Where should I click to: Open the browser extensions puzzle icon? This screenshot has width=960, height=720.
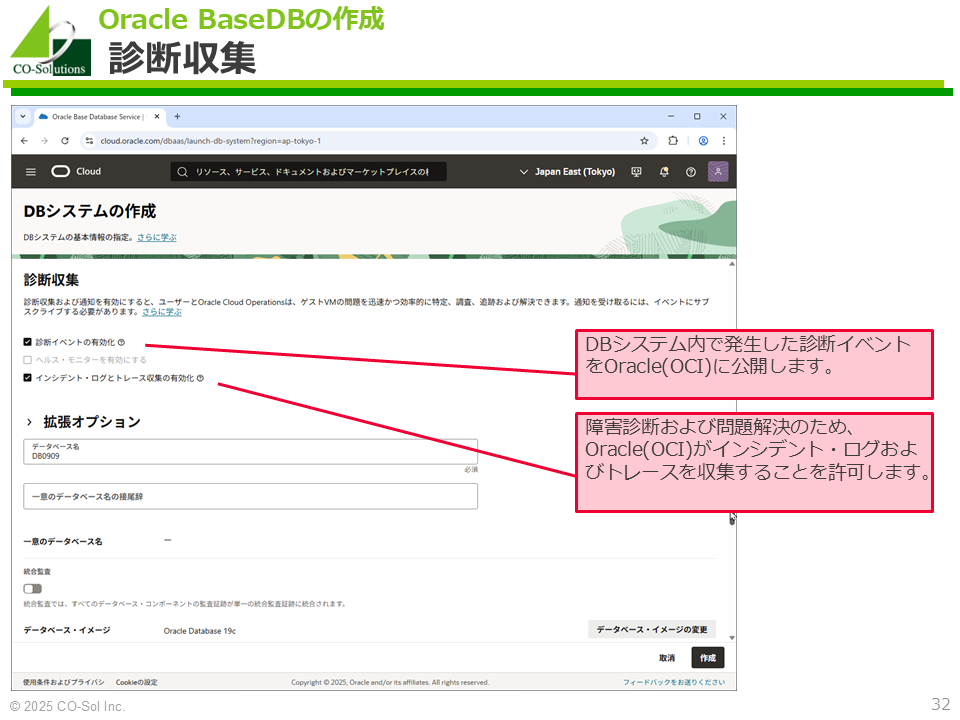673,141
